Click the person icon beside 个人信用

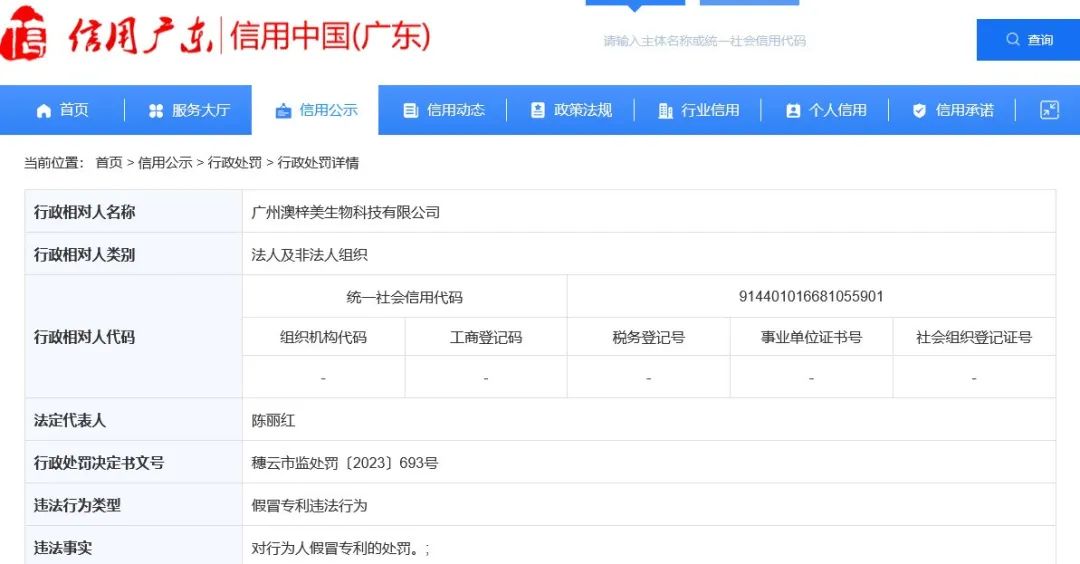[793, 111]
